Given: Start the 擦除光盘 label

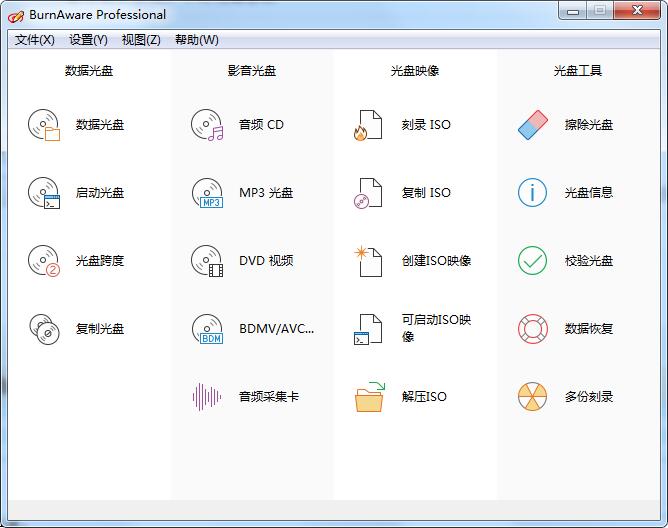Looking at the screenshot, I should coord(589,125).
